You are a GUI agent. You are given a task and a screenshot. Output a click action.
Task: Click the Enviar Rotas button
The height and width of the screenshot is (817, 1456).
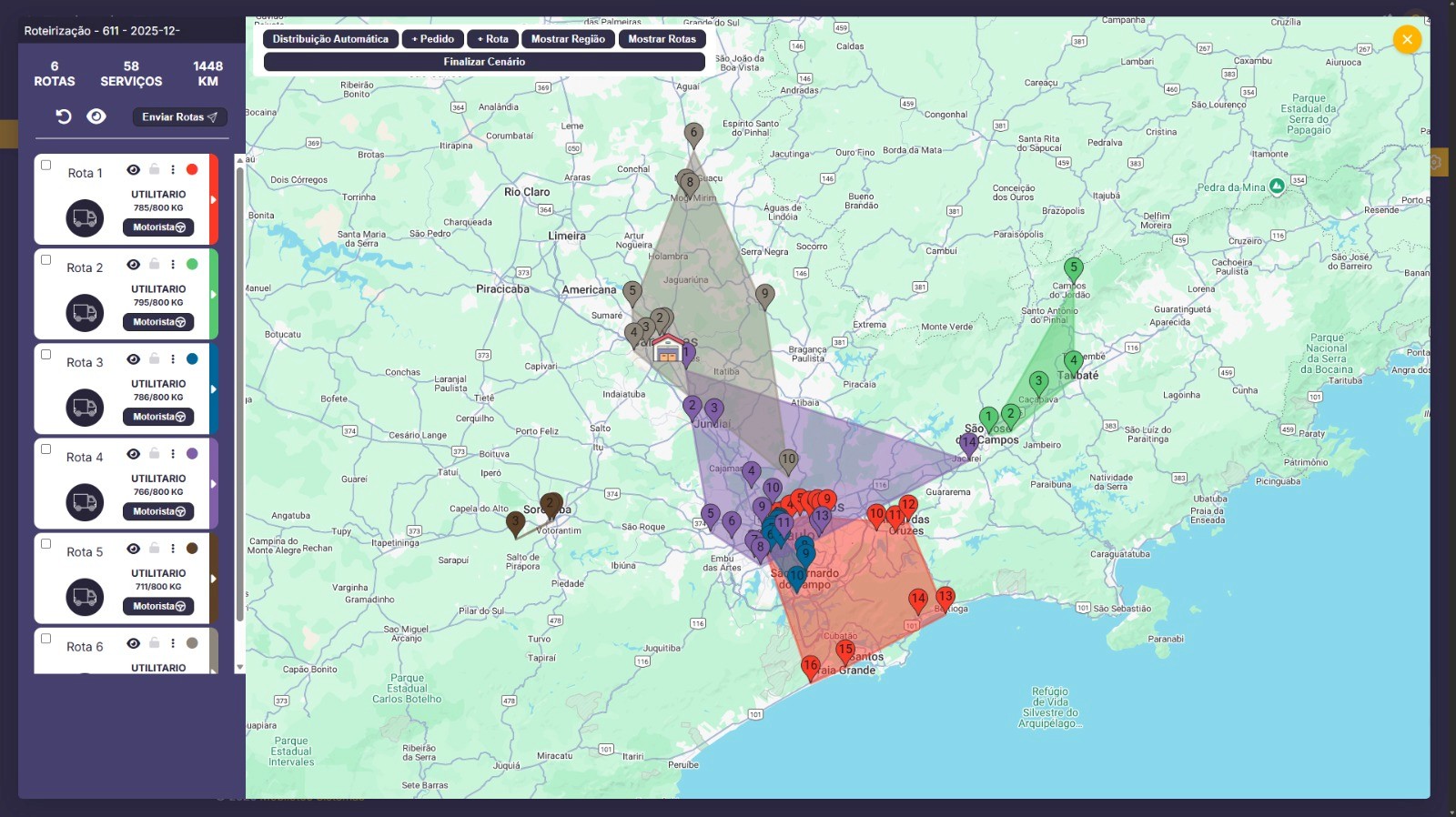[x=179, y=117]
